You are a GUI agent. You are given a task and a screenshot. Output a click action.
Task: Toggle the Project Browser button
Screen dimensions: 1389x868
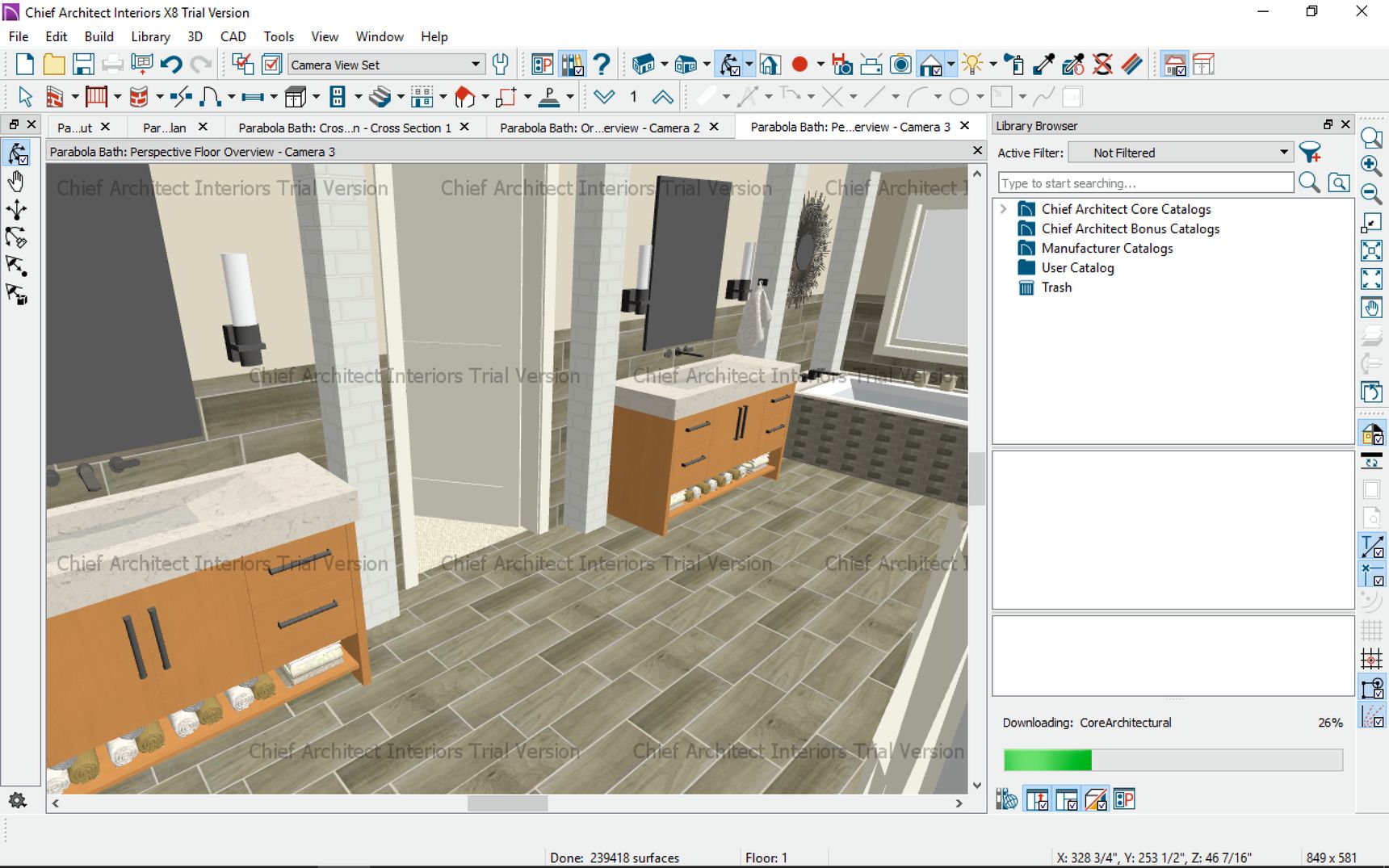543,65
